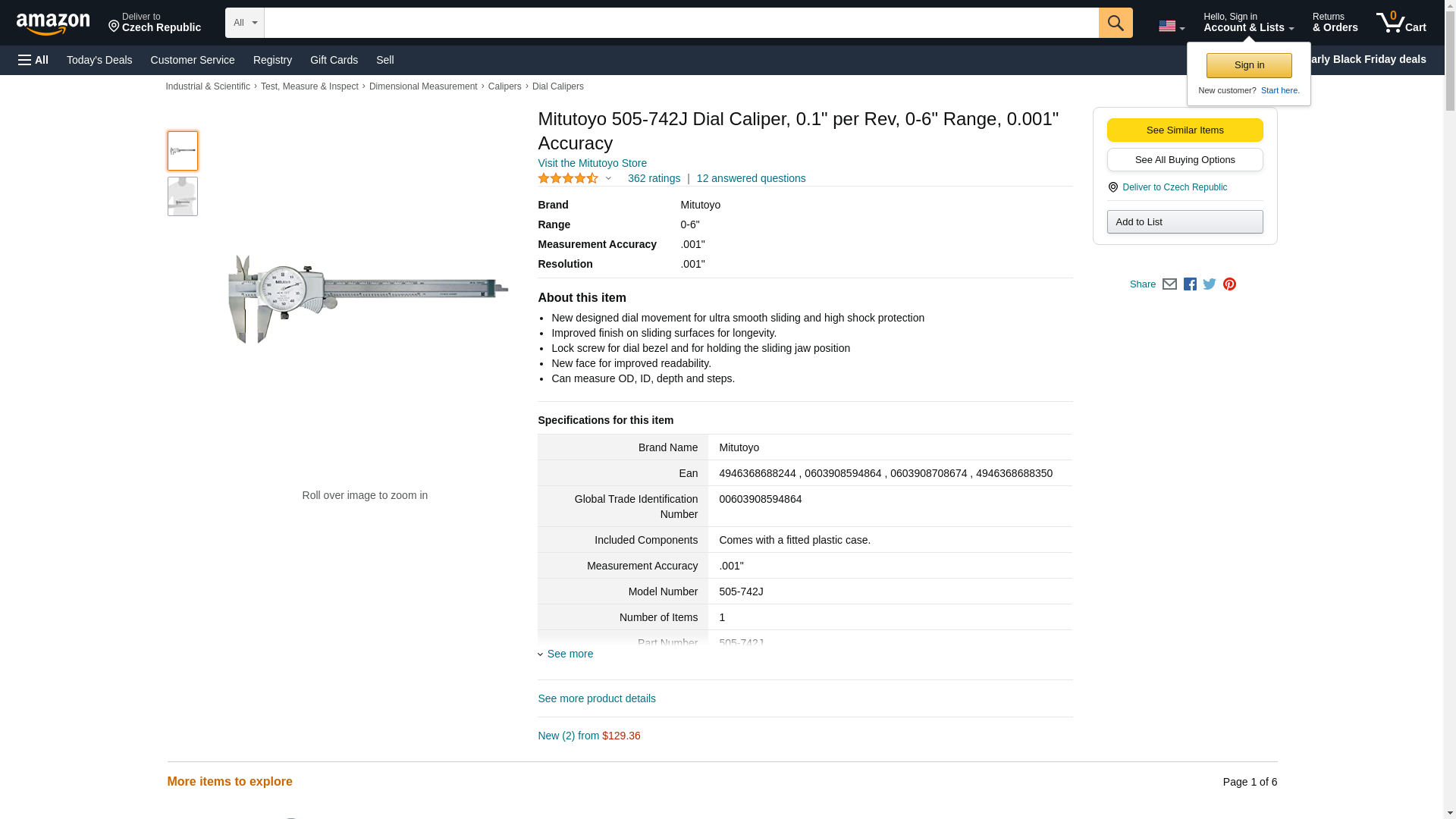Share on Facebook icon
The width and height of the screenshot is (1456, 819).
[x=1190, y=284]
